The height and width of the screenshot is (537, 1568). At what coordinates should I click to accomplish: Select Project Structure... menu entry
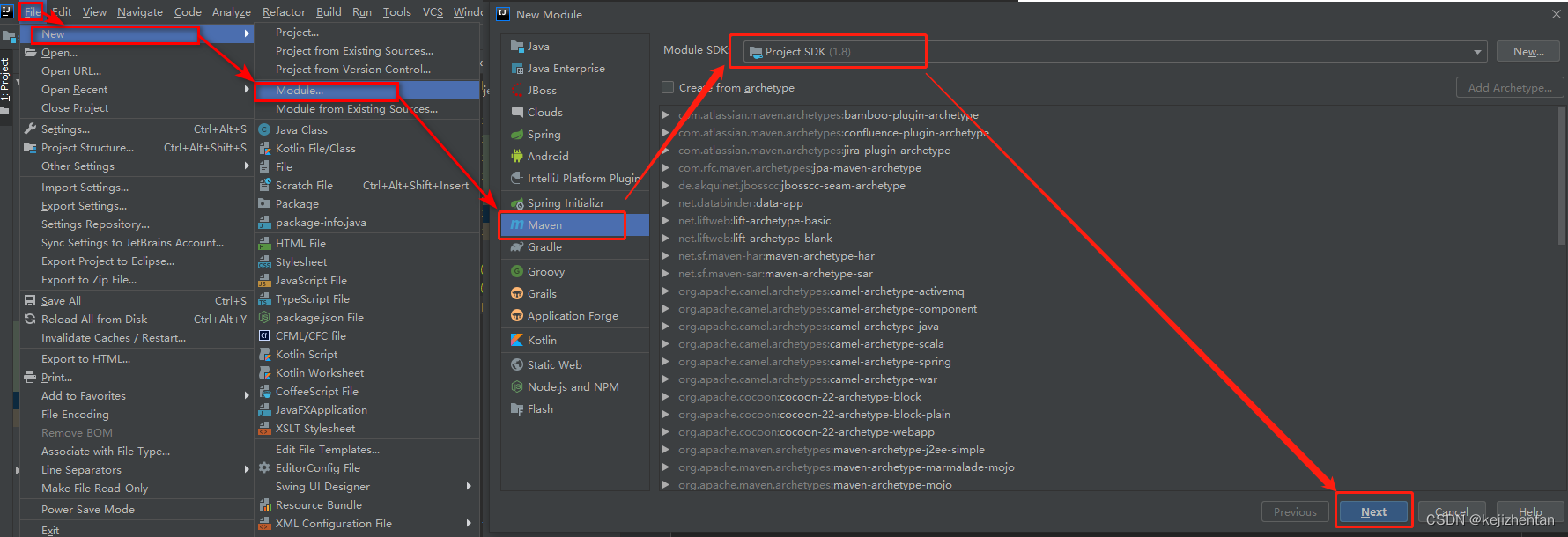[x=137, y=148]
